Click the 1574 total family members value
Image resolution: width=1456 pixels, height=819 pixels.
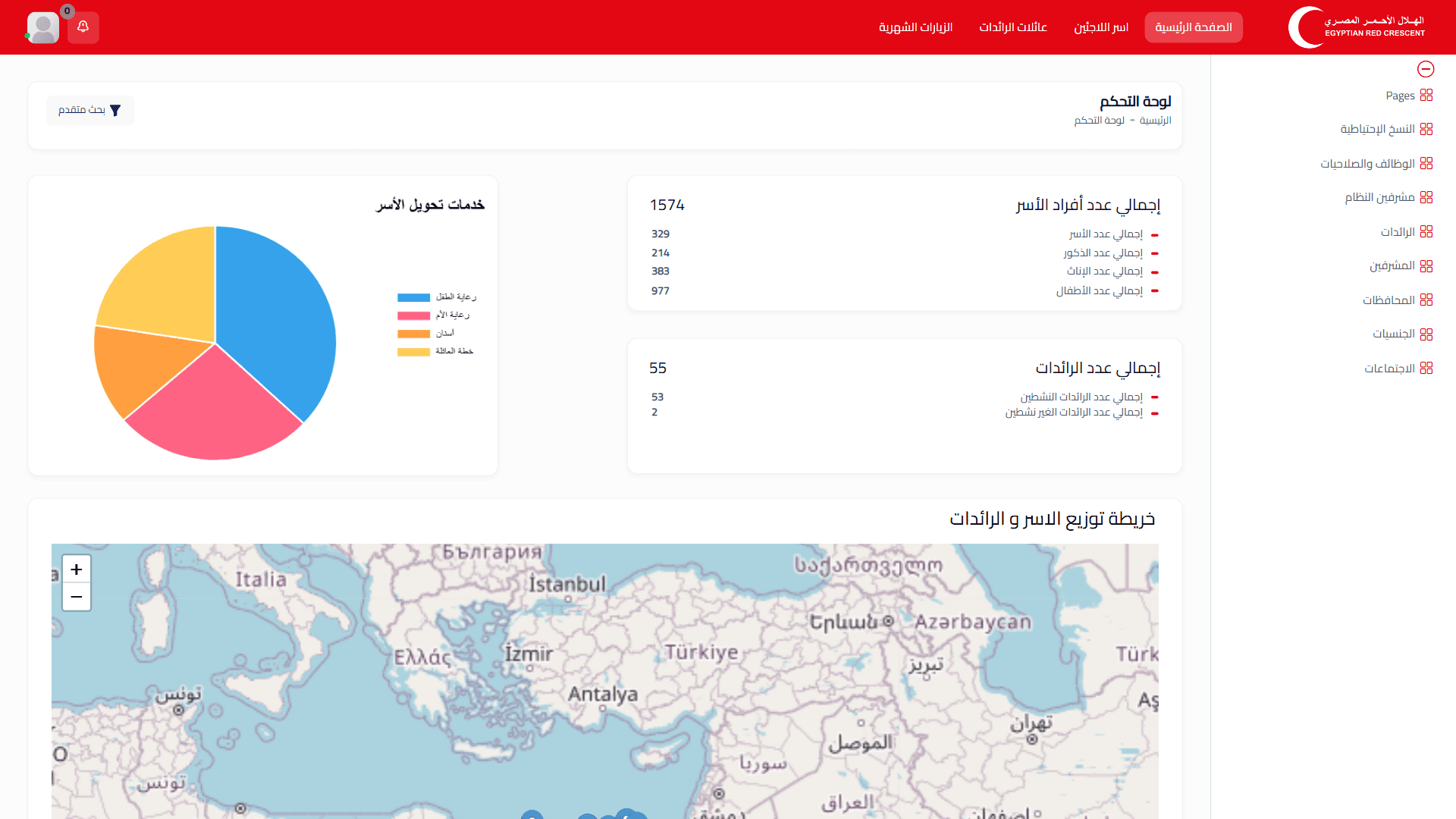tap(667, 206)
